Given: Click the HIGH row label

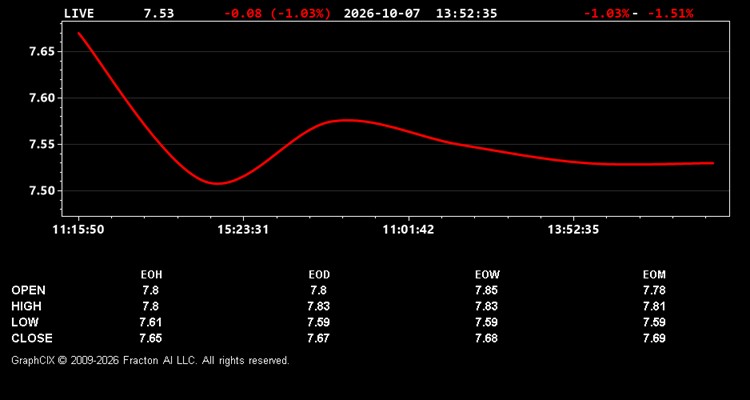Looking at the screenshot, I should pos(26,306).
